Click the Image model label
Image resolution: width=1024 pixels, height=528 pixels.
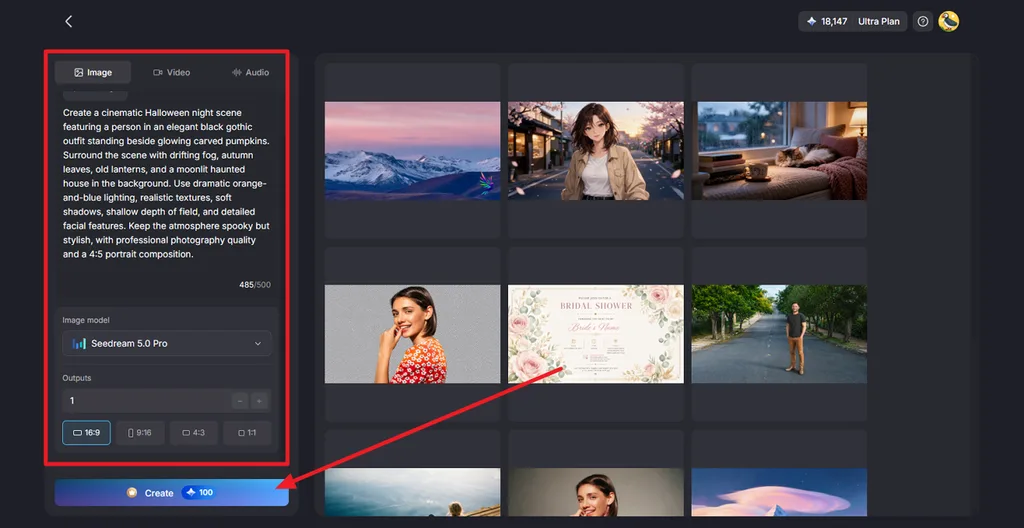click(86, 320)
